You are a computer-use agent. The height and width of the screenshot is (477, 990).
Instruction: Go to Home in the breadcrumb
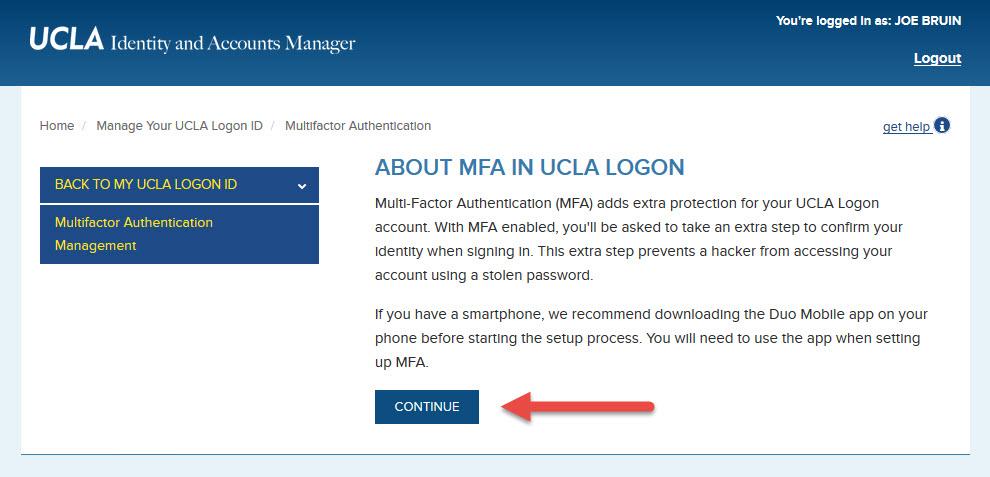57,126
